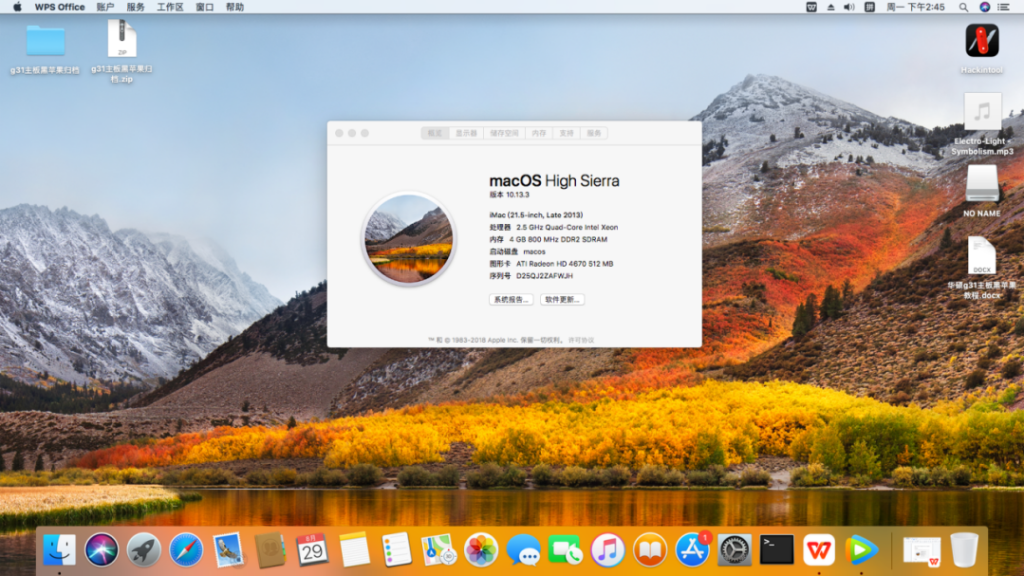Screen dimensions: 1024x576
Task: Switch to the 显示器 tab
Action: click(466, 133)
